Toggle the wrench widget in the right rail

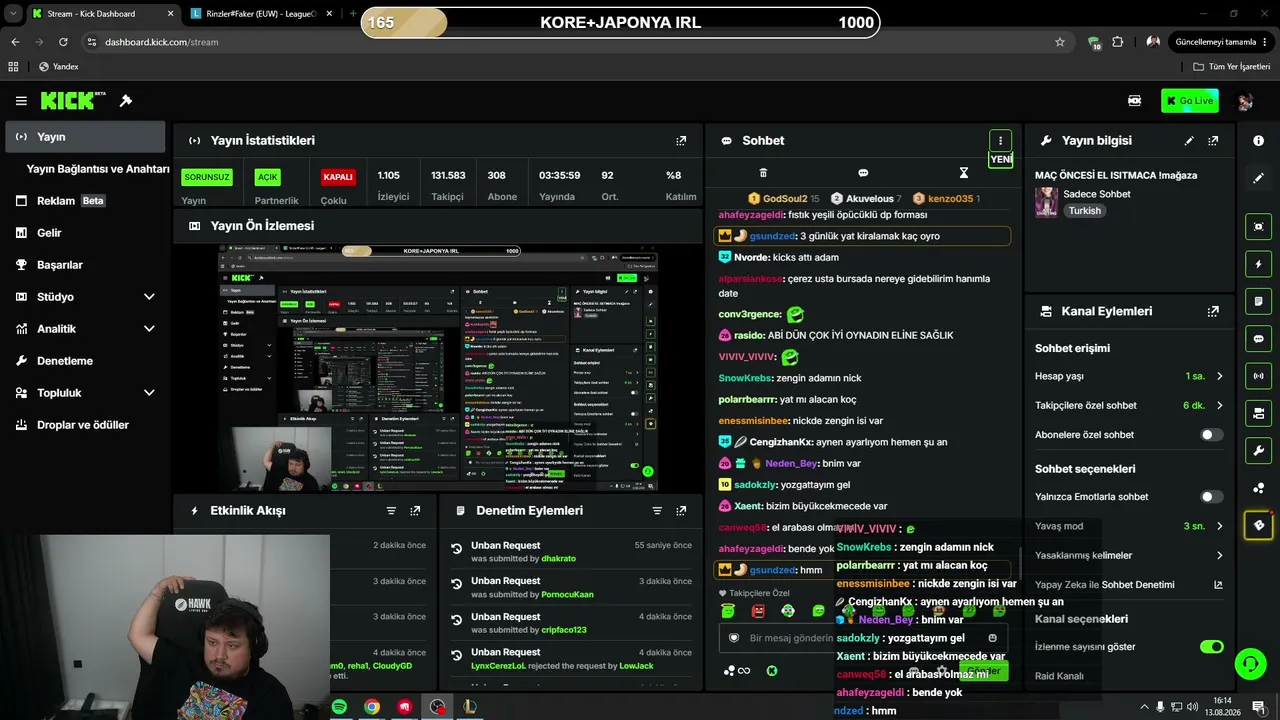tap(1259, 450)
